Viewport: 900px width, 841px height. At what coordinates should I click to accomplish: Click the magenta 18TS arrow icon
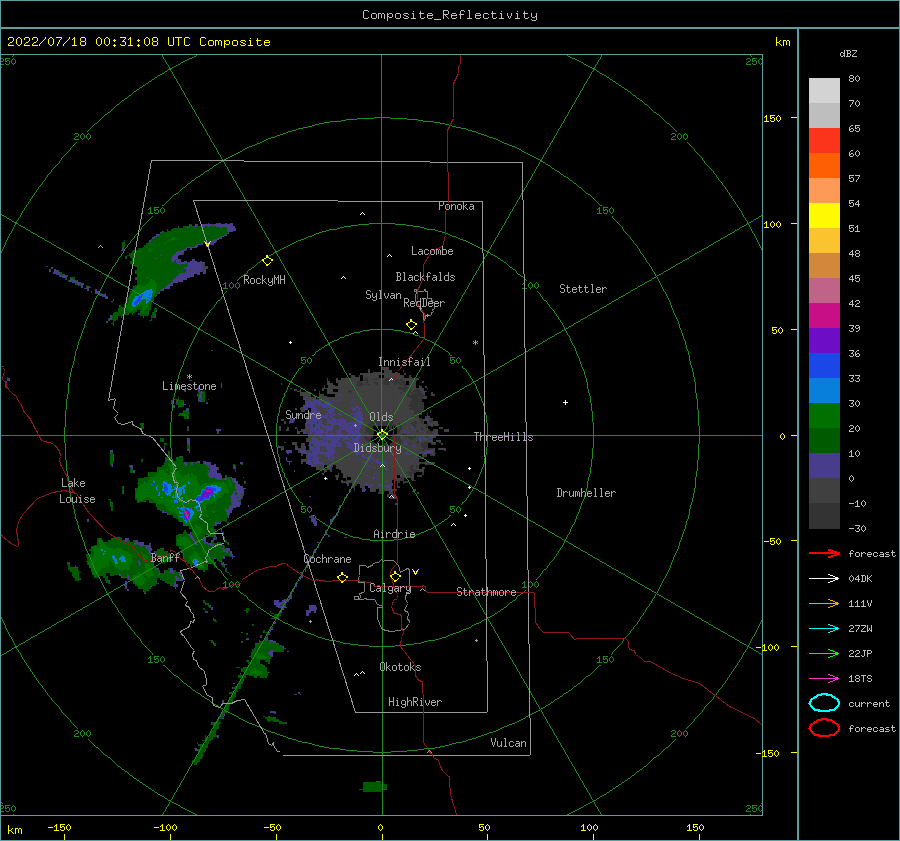pos(824,679)
